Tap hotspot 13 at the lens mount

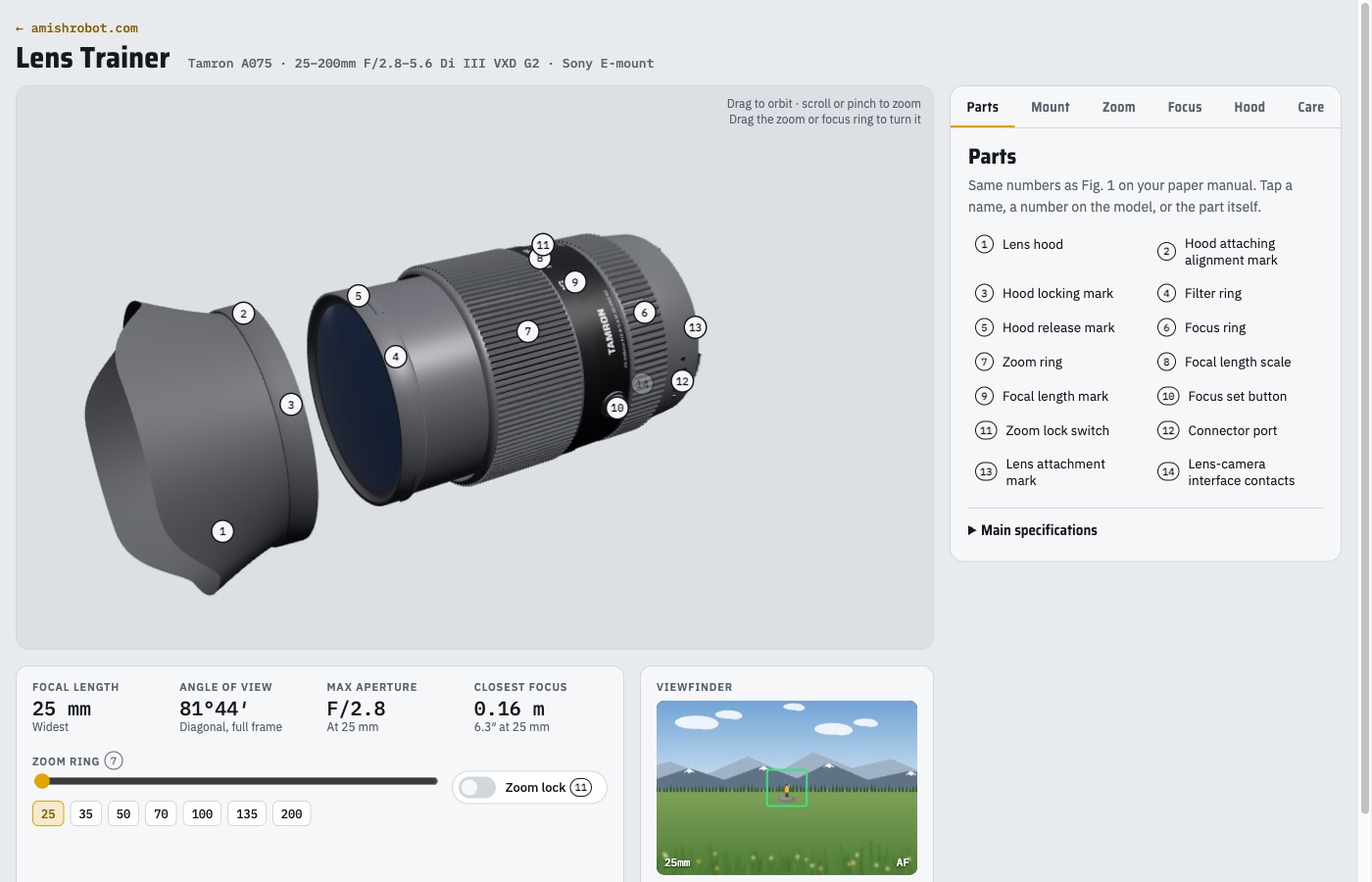696,327
